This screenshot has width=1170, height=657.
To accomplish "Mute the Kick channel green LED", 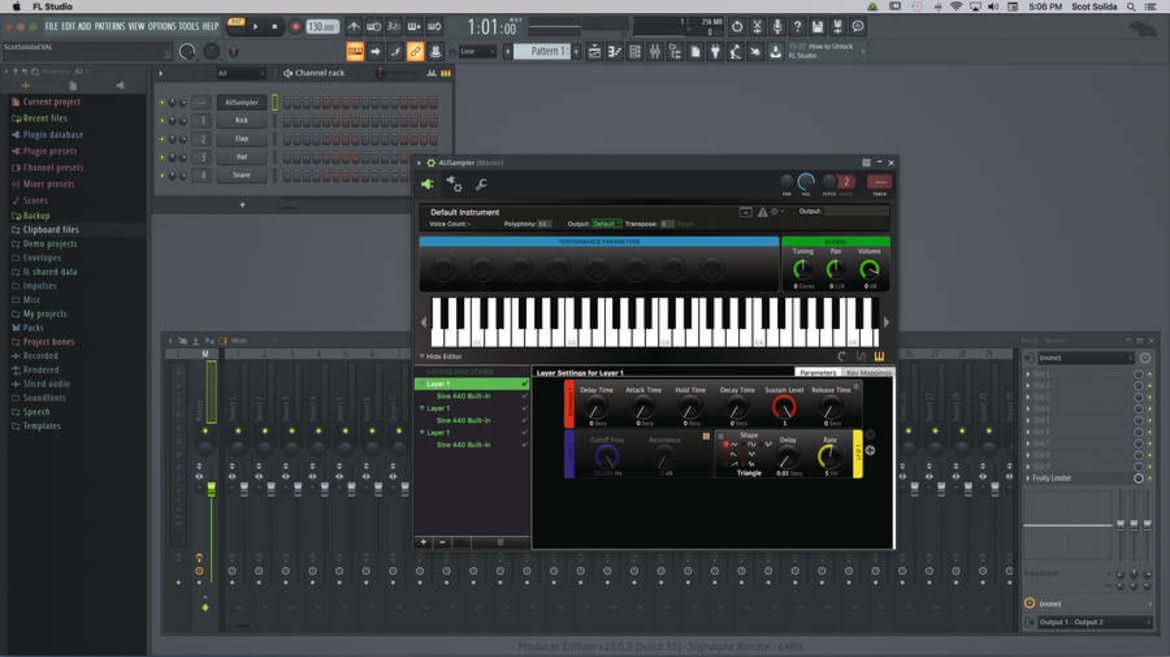I will click(162, 120).
